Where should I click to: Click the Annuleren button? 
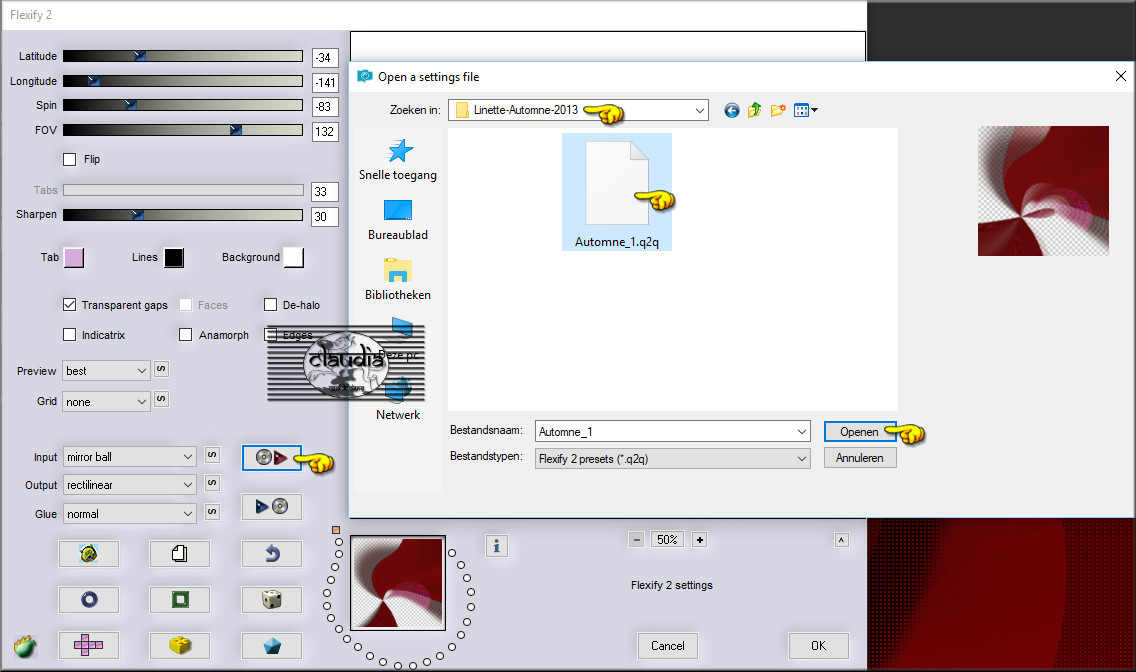(860, 458)
